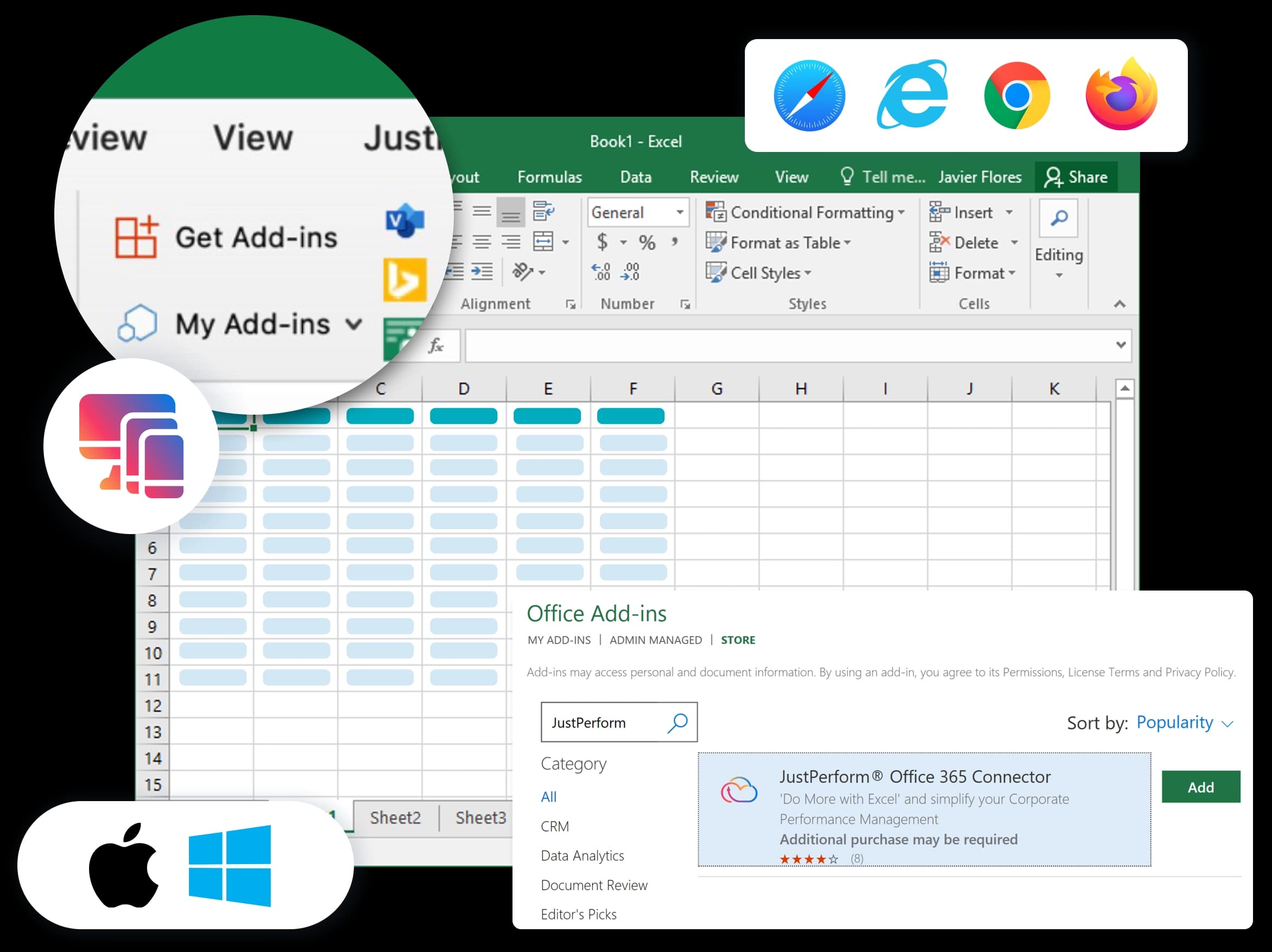
Task: Switch to Sheet2 tab
Action: (x=395, y=817)
